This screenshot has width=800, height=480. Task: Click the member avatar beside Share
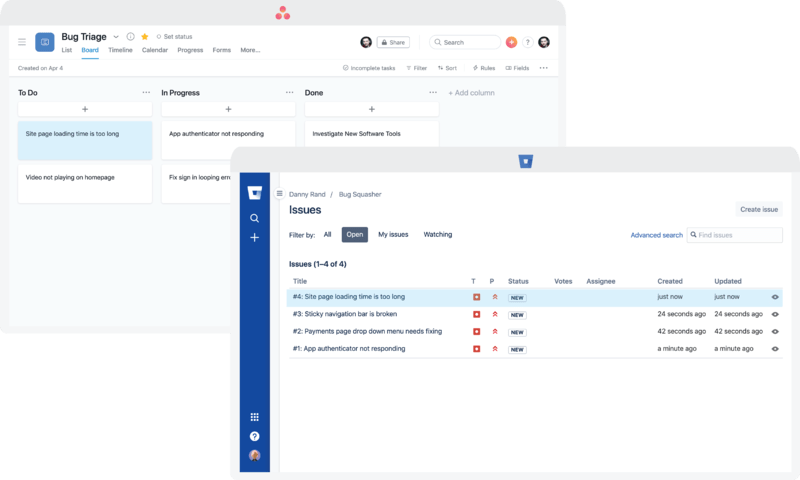coord(366,42)
